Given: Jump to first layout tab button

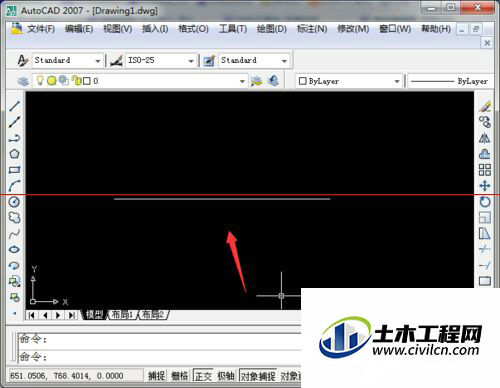Looking at the screenshot, I should click(32, 315).
